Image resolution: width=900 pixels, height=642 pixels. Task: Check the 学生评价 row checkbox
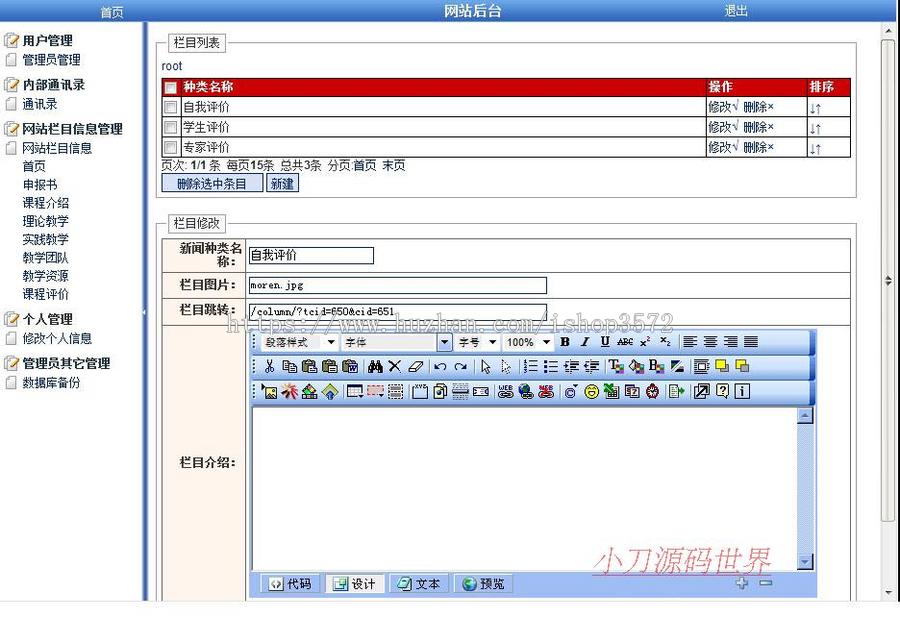pyautogui.click(x=170, y=127)
